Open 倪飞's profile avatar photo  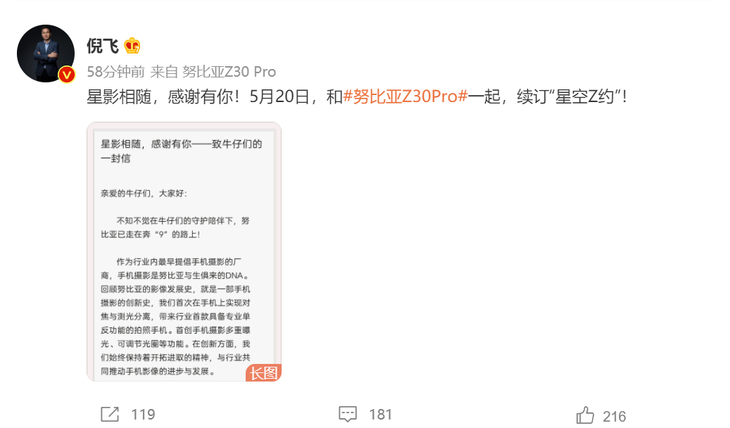pyautogui.click(x=46, y=54)
